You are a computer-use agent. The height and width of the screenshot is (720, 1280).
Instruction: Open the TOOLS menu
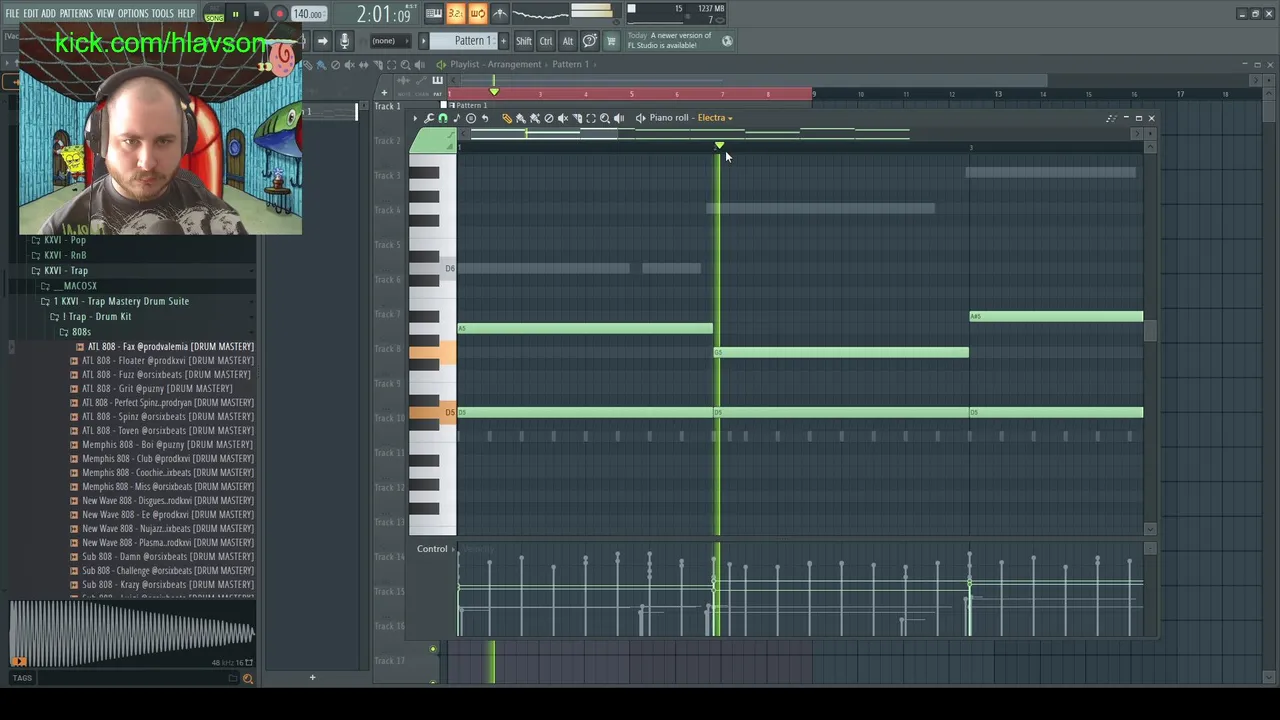(x=162, y=13)
